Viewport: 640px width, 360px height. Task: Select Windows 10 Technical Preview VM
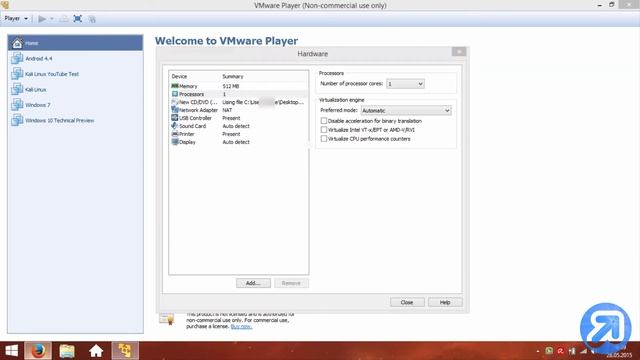click(75, 120)
